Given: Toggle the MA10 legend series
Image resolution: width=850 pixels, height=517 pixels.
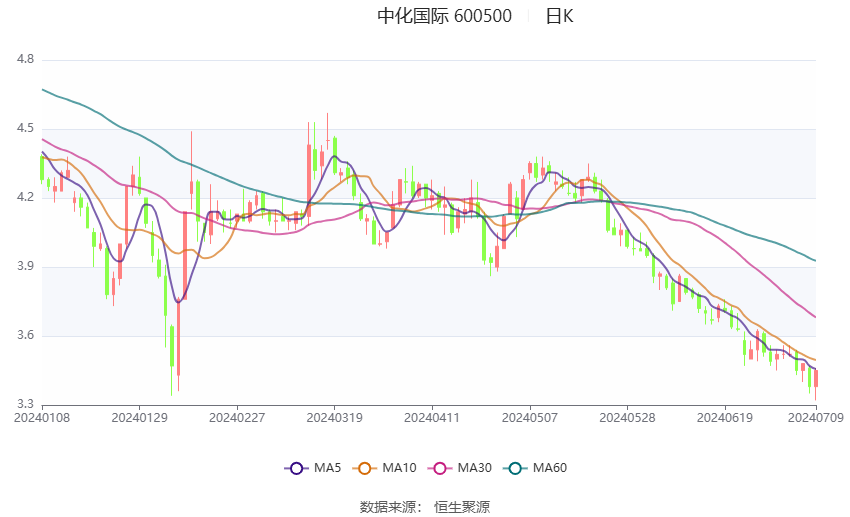Looking at the screenshot, I should 384,468.
